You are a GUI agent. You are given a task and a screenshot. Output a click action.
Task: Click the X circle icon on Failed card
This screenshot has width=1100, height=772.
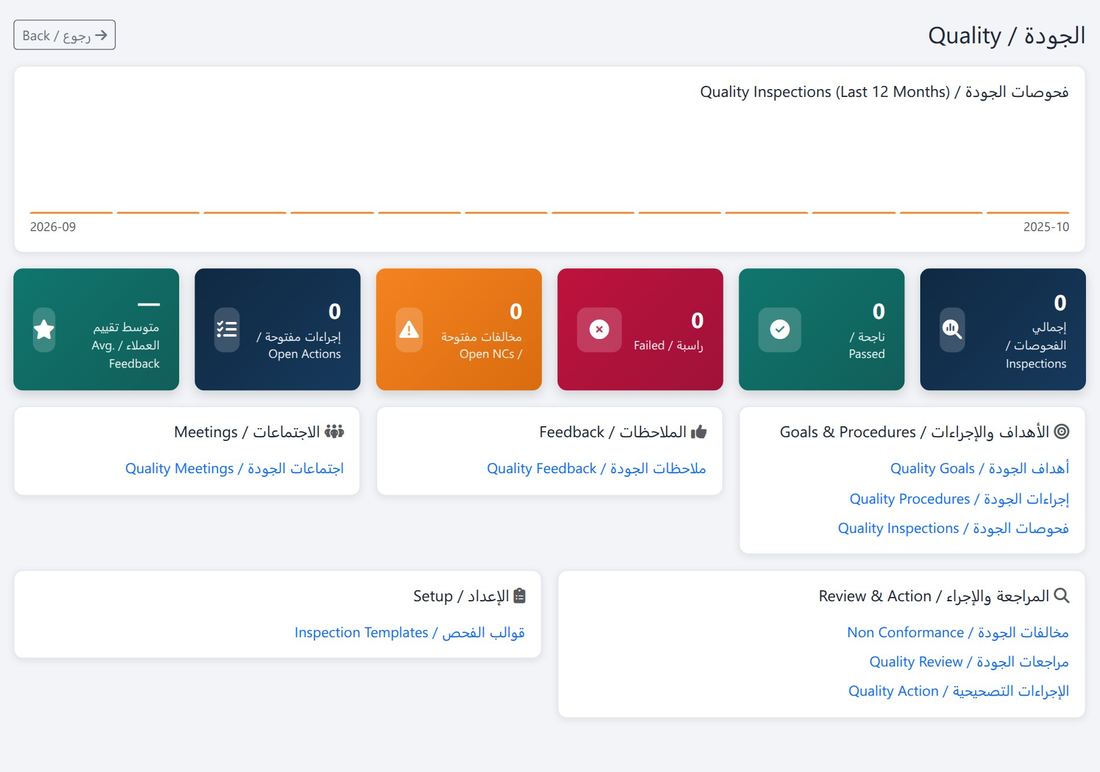pyautogui.click(x=599, y=329)
